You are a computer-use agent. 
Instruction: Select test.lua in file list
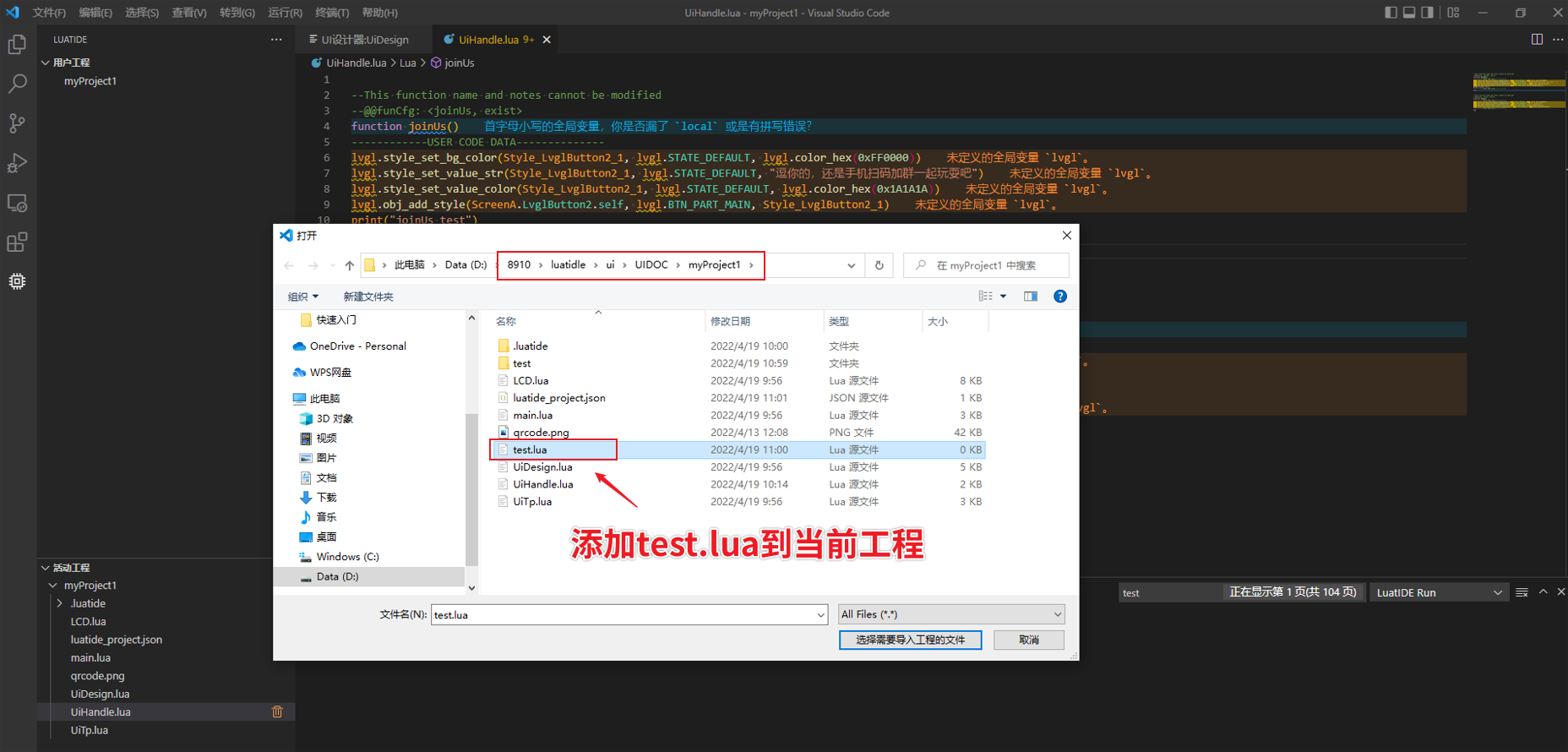pyautogui.click(x=530, y=450)
